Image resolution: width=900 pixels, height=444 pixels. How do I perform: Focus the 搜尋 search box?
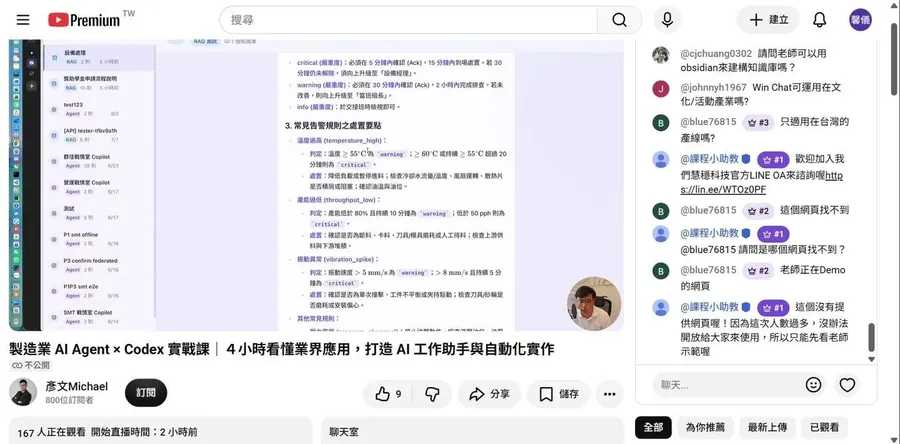(408, 20)
